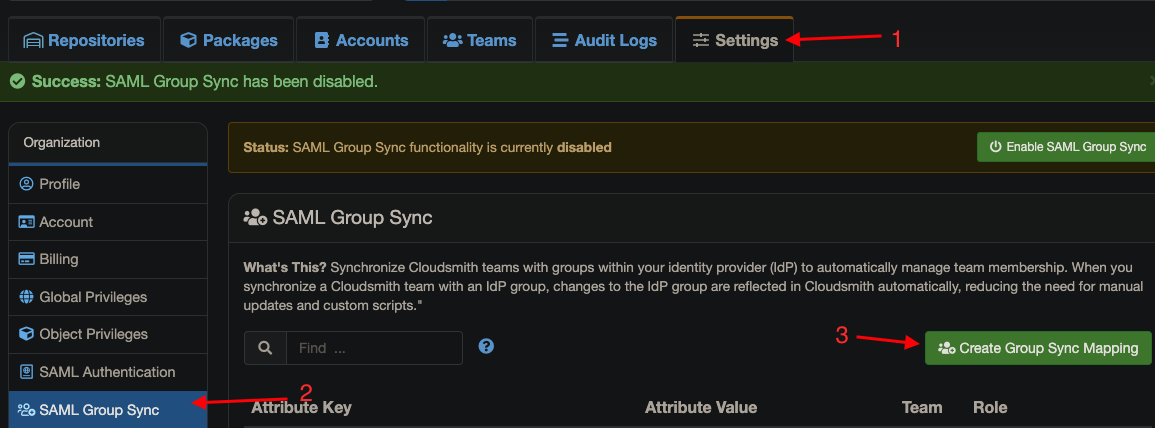Open SAML Authentication settings
This screenshot has width=1155, height=428.
[x=108, y=372]
